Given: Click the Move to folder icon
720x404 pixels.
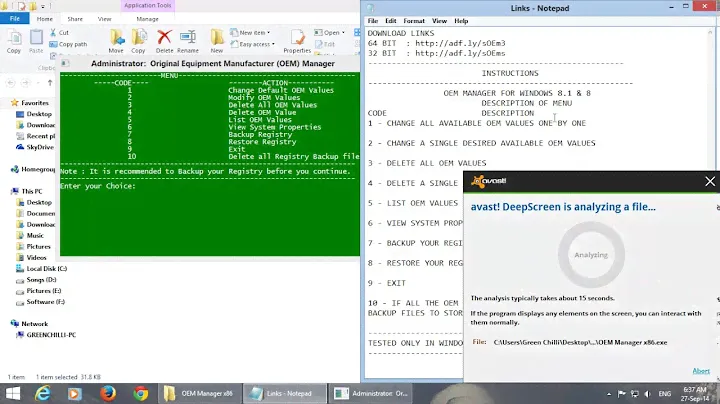Looking at the screenshot, I should [x=117, y=41].
